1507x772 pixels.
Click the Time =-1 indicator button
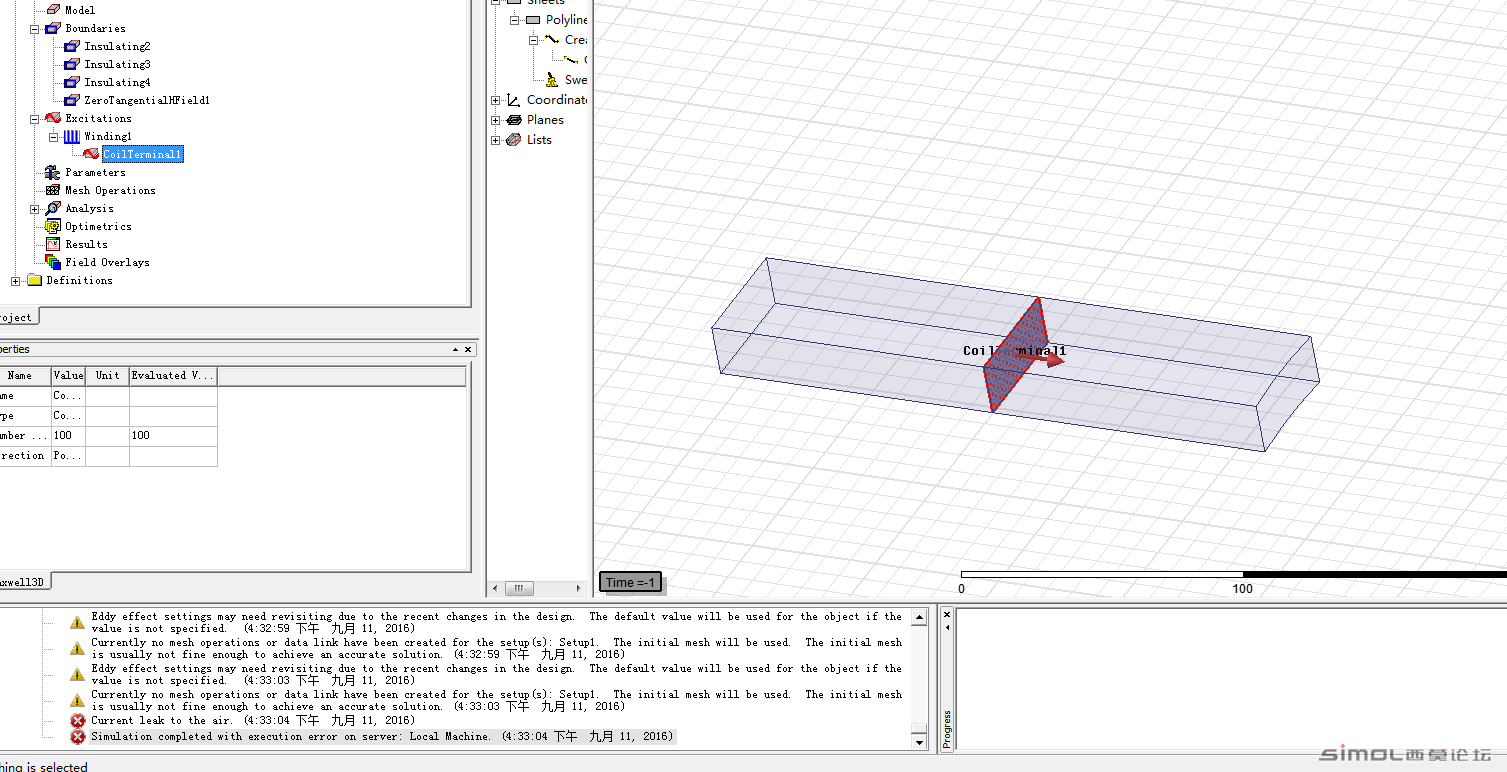click(630, 582)
